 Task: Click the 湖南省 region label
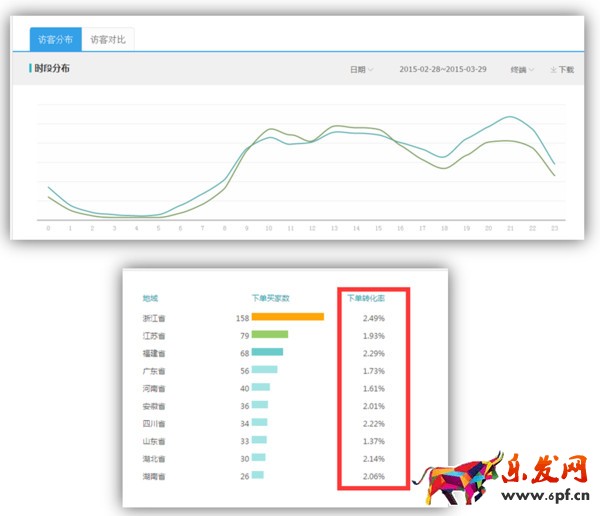(154, 476)
